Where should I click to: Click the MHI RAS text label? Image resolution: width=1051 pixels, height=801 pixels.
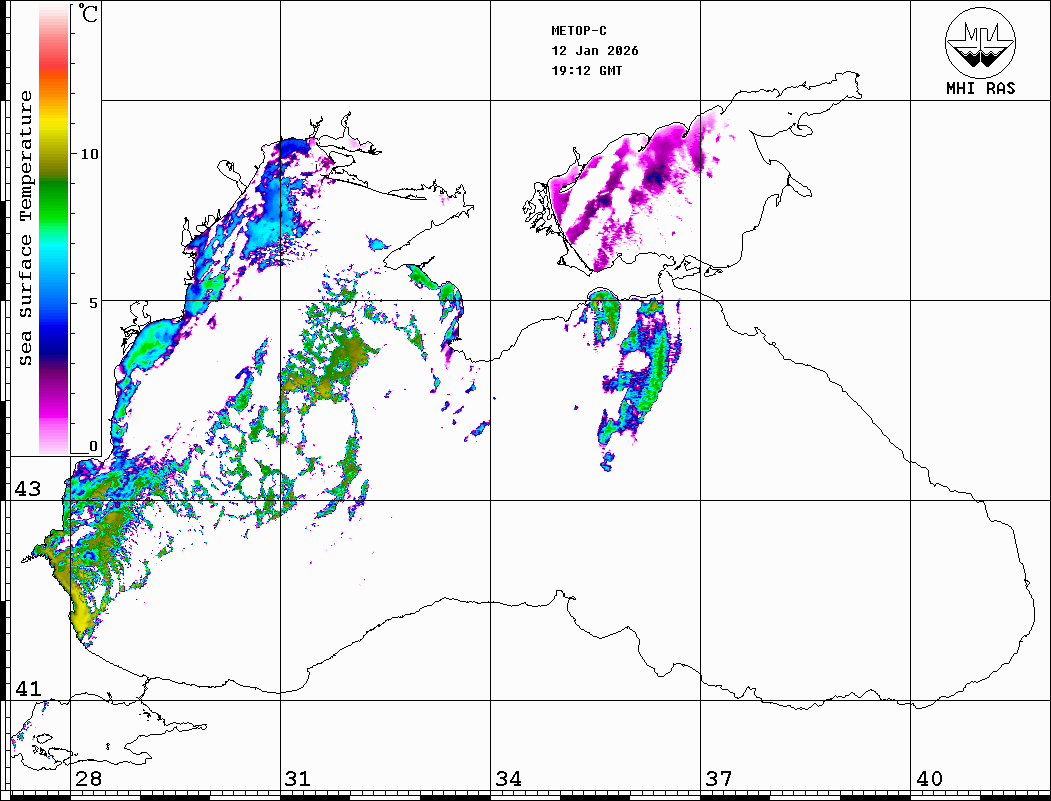click(x=980, y=88)
